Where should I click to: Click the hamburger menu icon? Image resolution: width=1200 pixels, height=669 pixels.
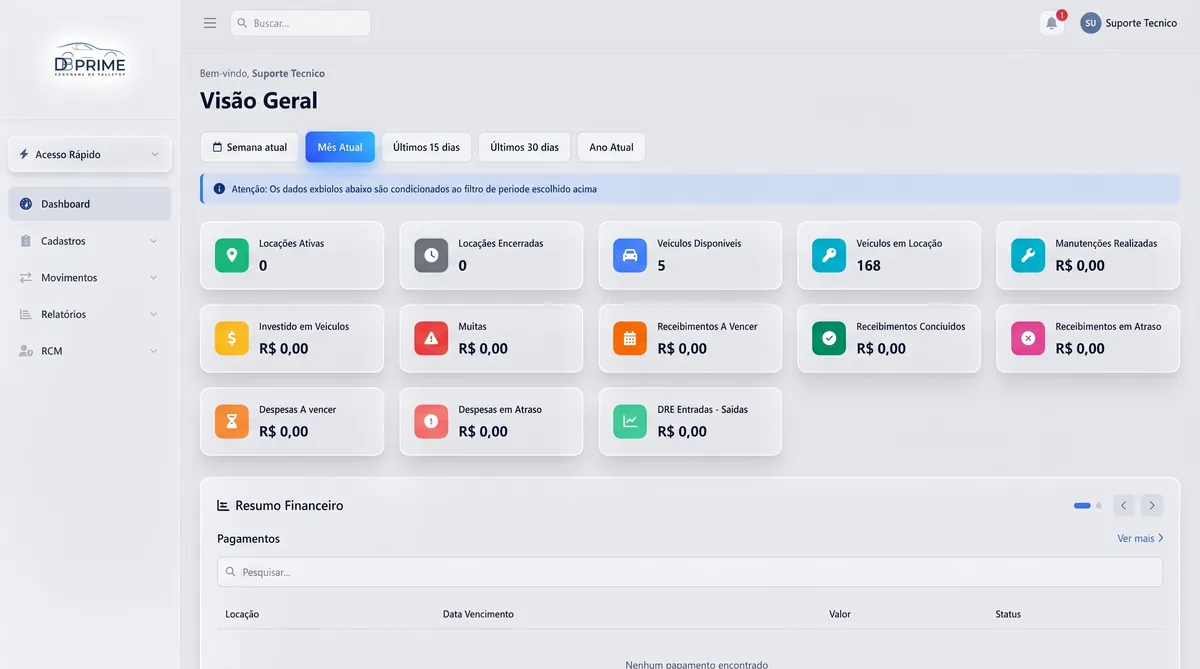[x=210, y=23]
